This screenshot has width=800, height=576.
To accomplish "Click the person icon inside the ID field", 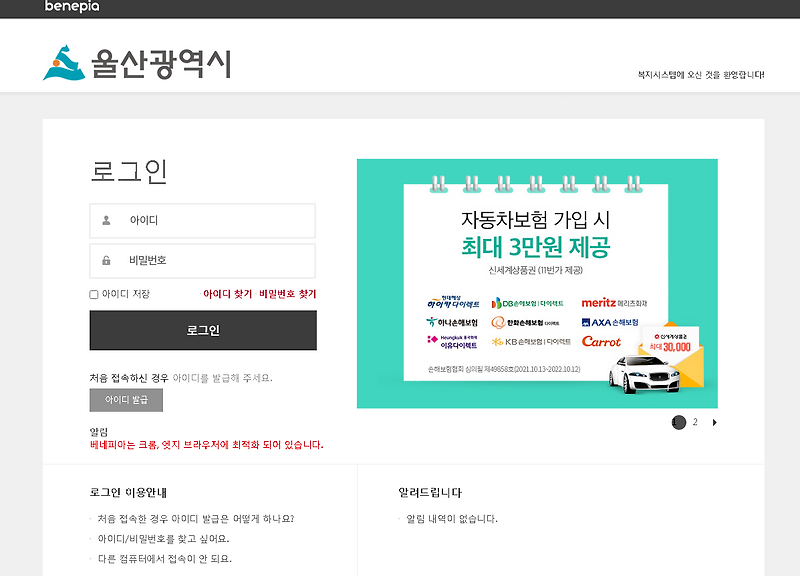I will pyautogui.click(x=104, y=220).
